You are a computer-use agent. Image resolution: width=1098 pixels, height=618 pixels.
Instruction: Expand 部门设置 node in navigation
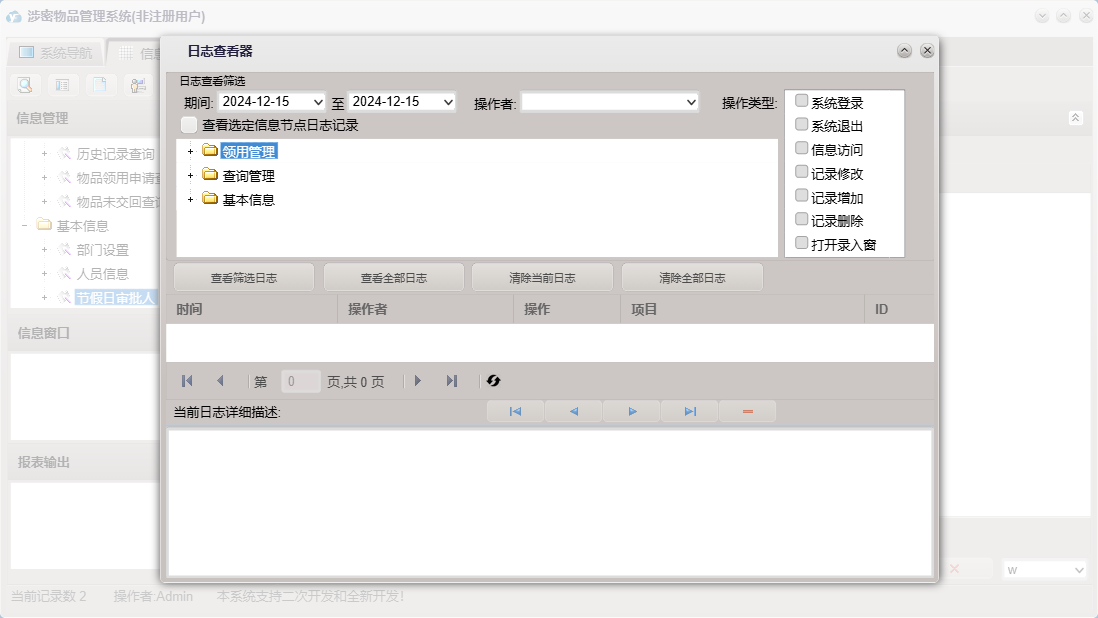coord(44,250)
